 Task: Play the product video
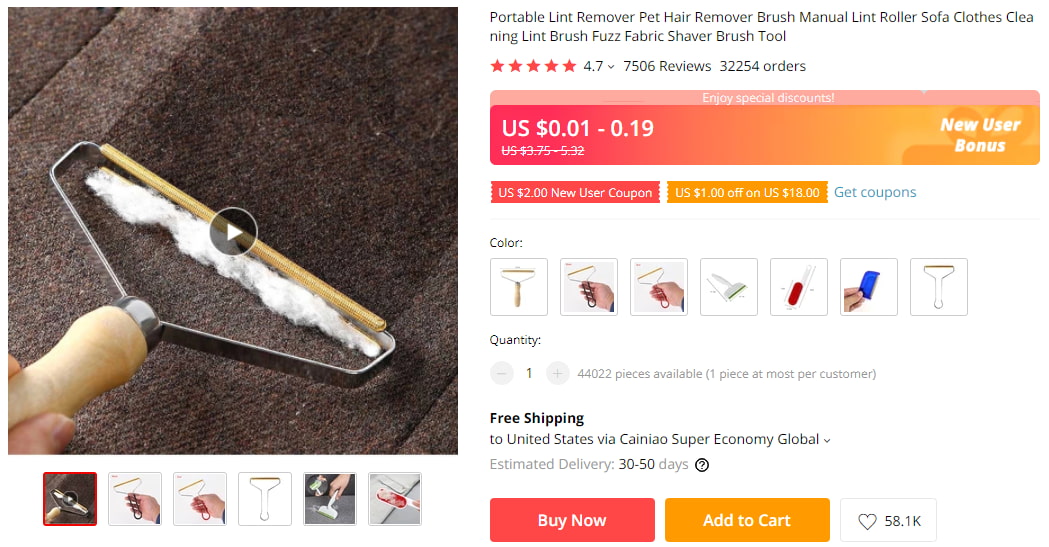[233, 232]
